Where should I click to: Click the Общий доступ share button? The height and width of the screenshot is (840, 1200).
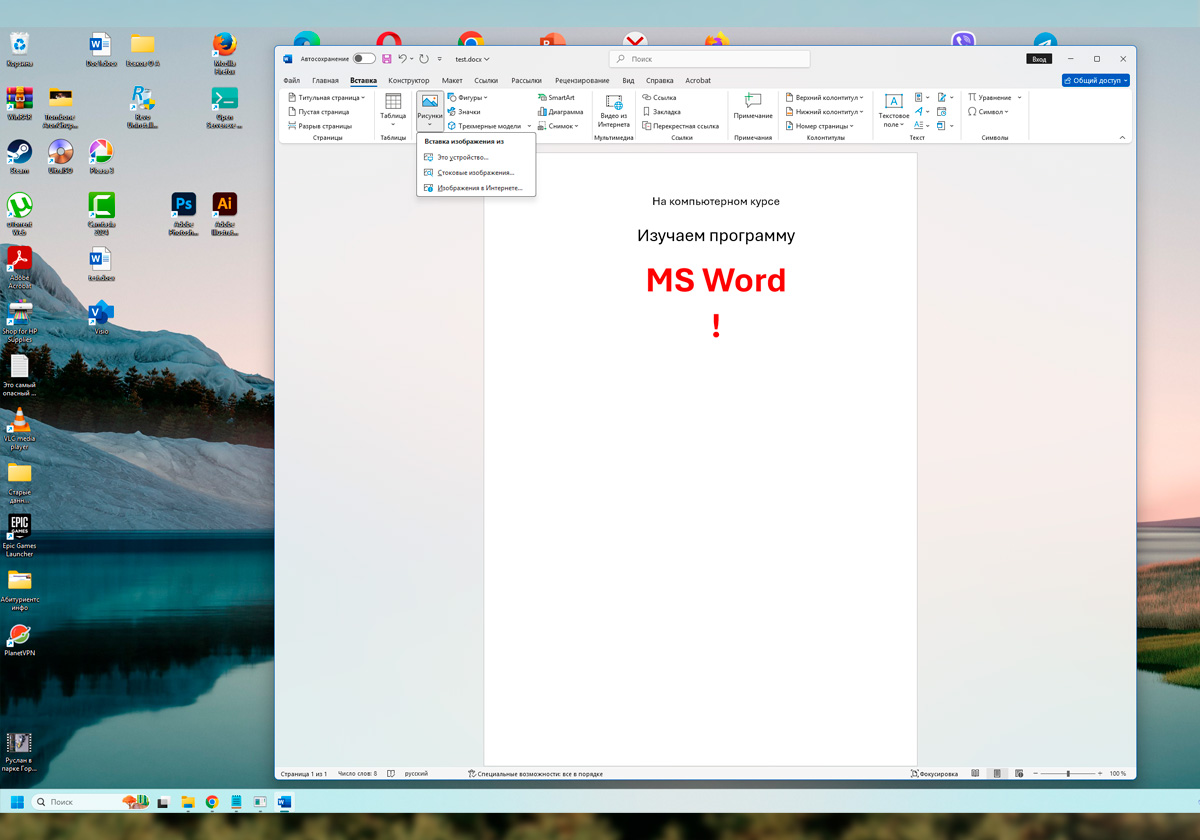click(1095, 81)
